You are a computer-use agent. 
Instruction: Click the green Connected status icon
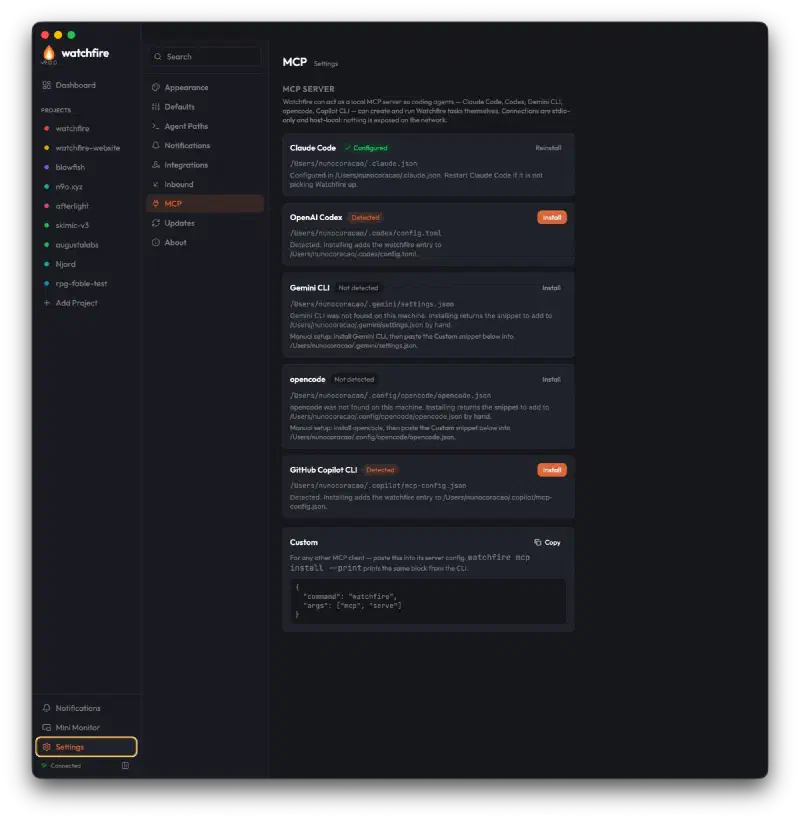point(44,765)
